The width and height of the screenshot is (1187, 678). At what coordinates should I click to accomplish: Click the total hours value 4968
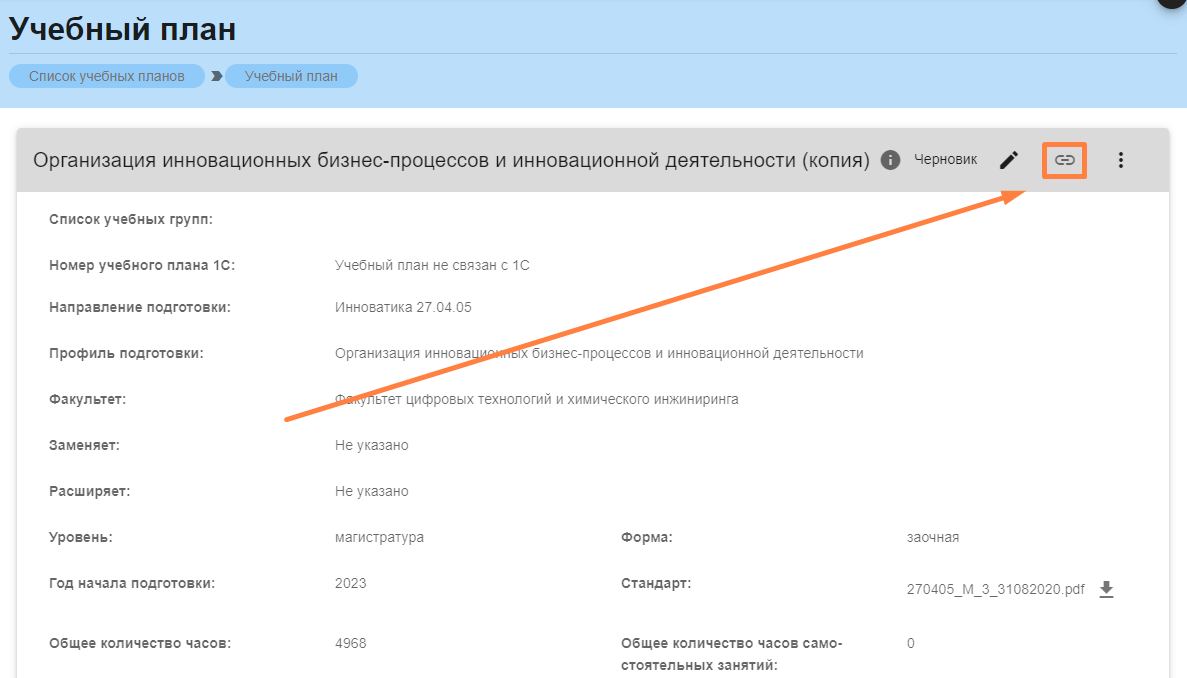[x=351, y=643]
